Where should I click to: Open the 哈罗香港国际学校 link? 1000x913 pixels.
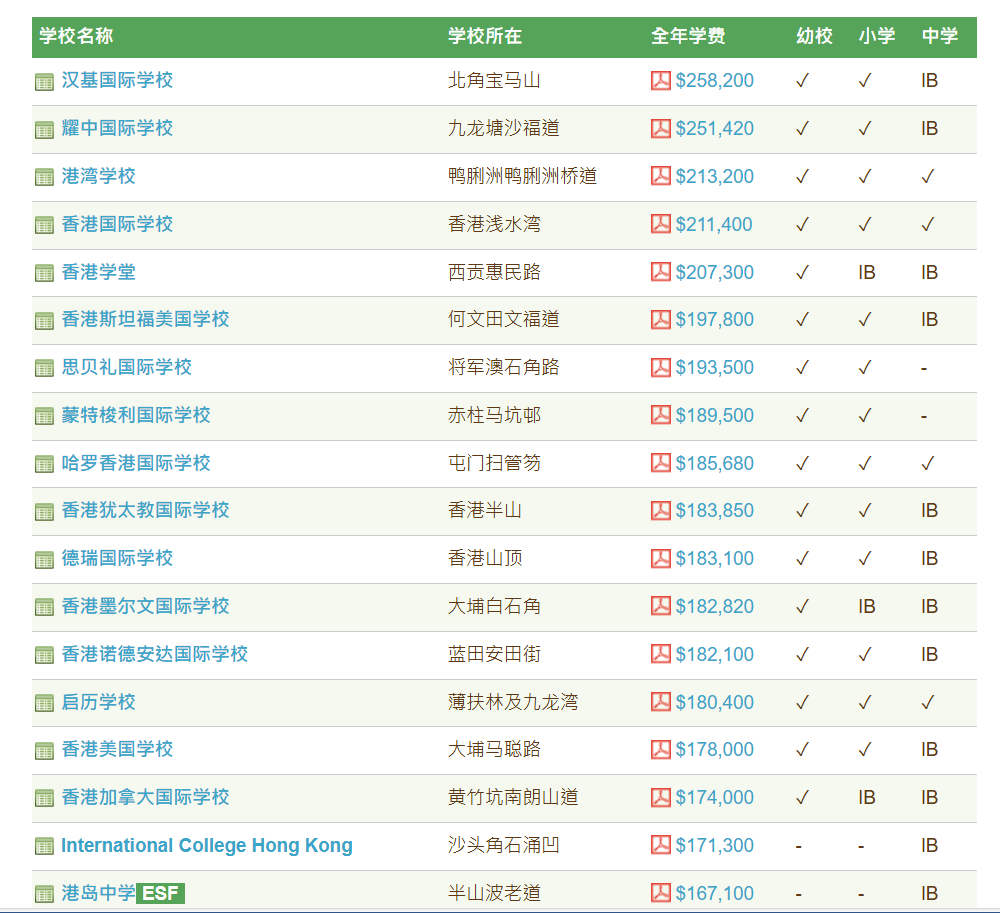pos(136,463)
